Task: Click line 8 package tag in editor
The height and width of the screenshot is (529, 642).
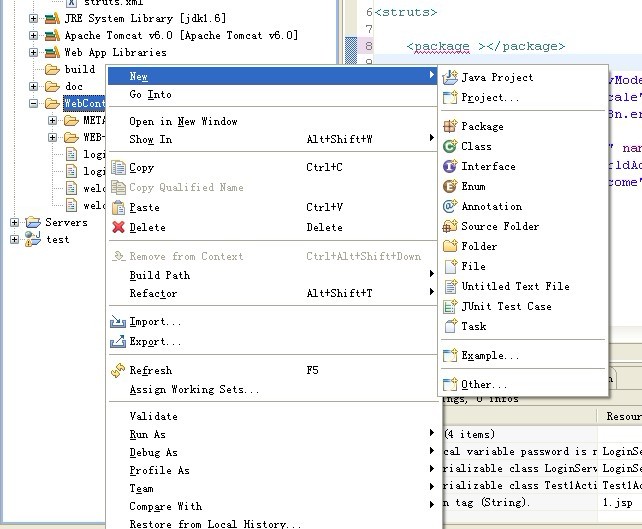Action: point(486,46)
